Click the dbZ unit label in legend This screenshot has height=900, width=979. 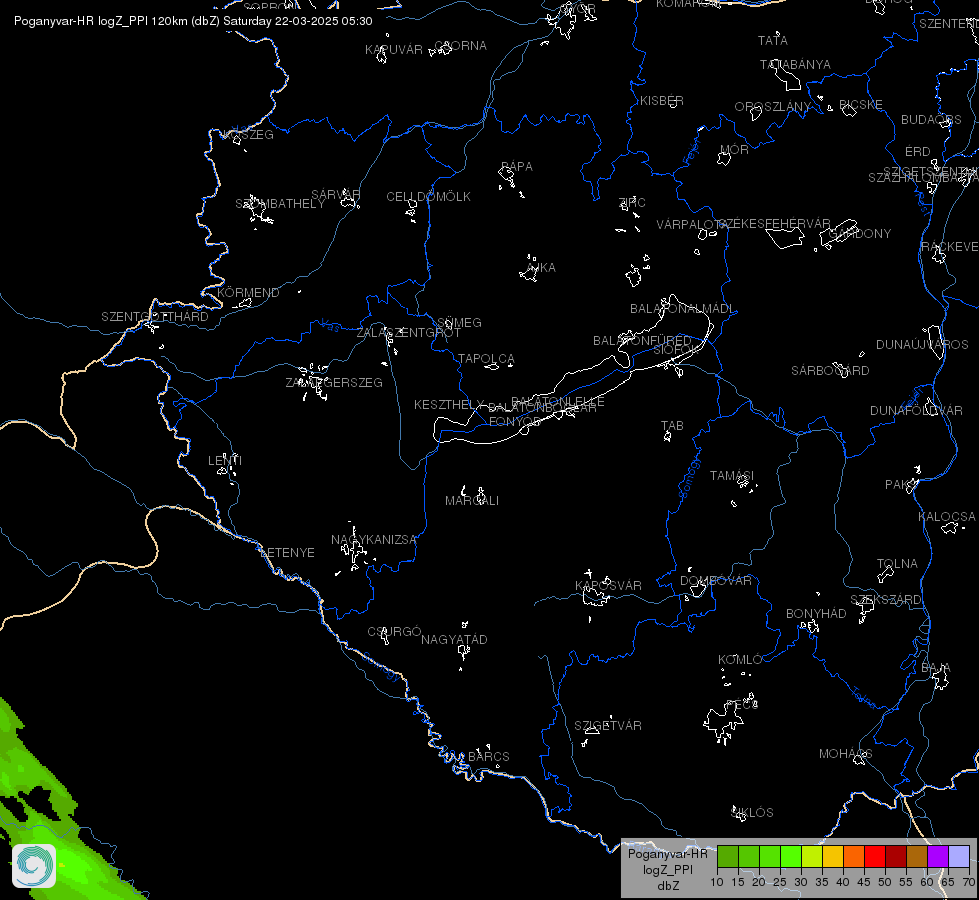coord(668,886)
